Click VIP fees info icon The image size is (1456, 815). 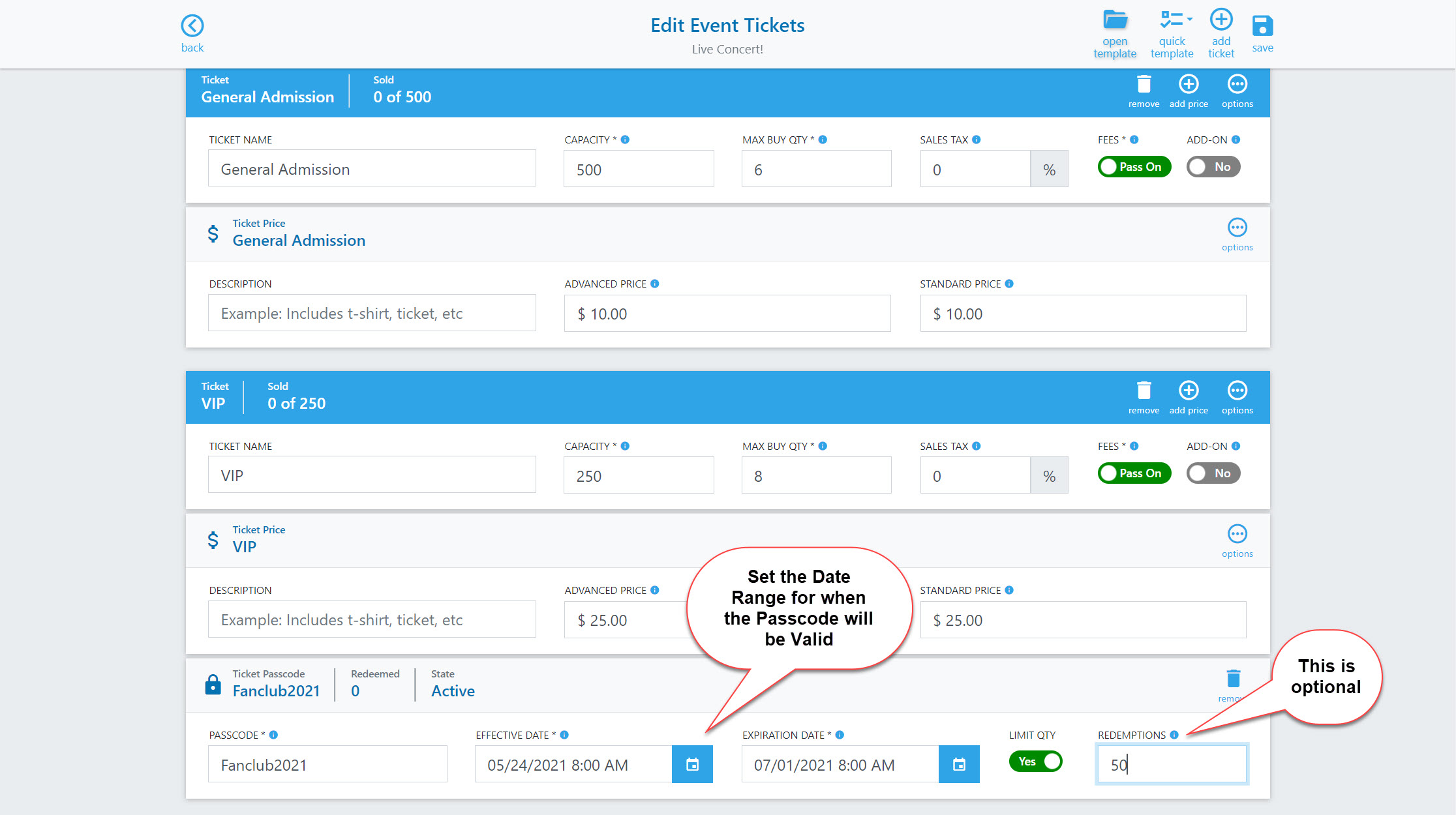(x=1134, y=446)
